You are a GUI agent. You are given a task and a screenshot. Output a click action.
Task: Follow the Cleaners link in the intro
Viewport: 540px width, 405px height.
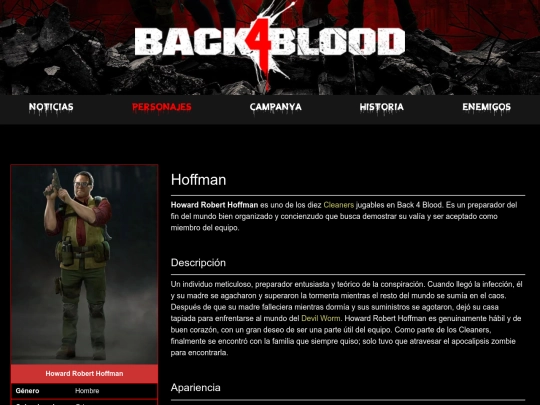point(339,205)
